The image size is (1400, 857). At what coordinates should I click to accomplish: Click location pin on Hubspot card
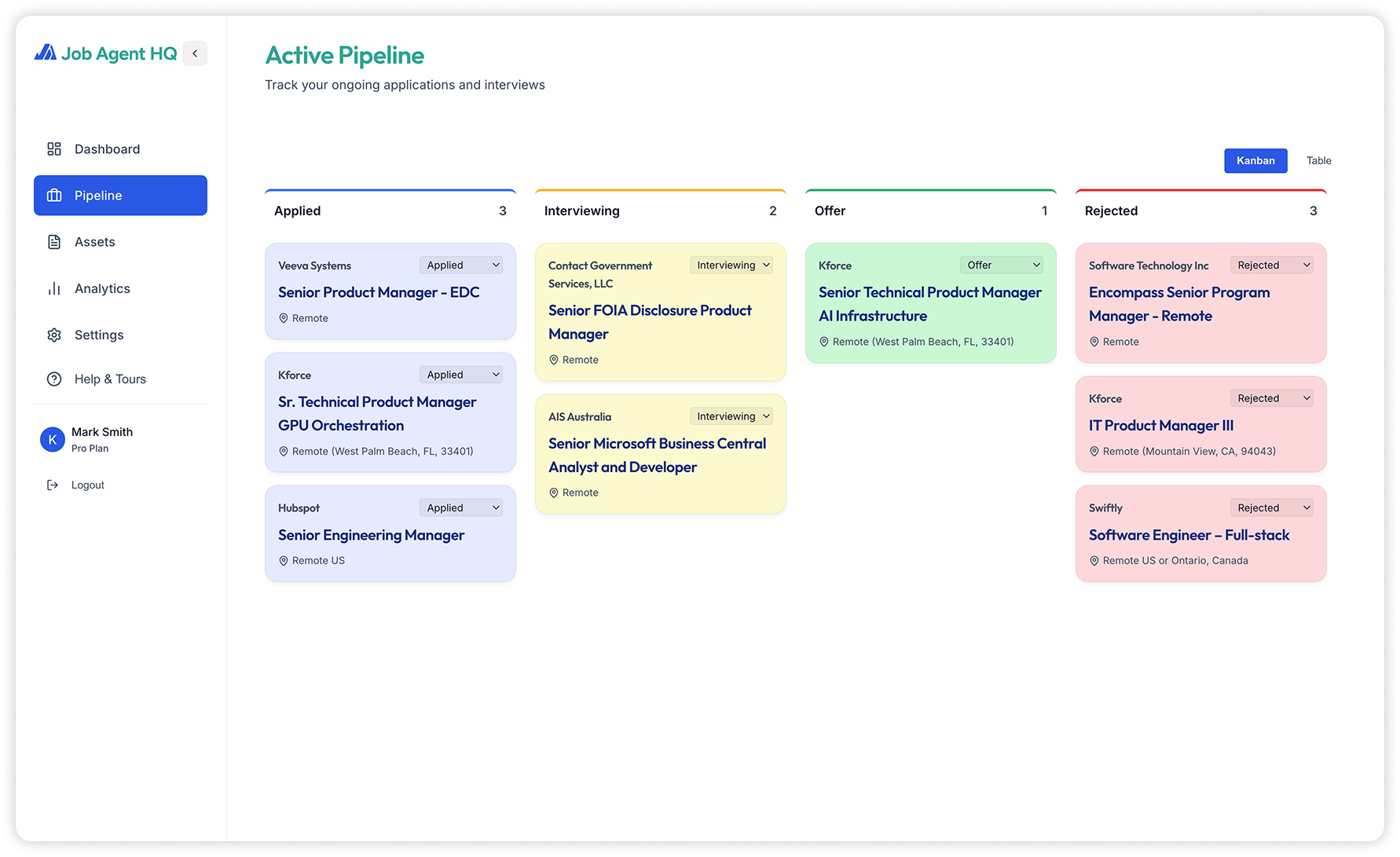pos(284,561)
